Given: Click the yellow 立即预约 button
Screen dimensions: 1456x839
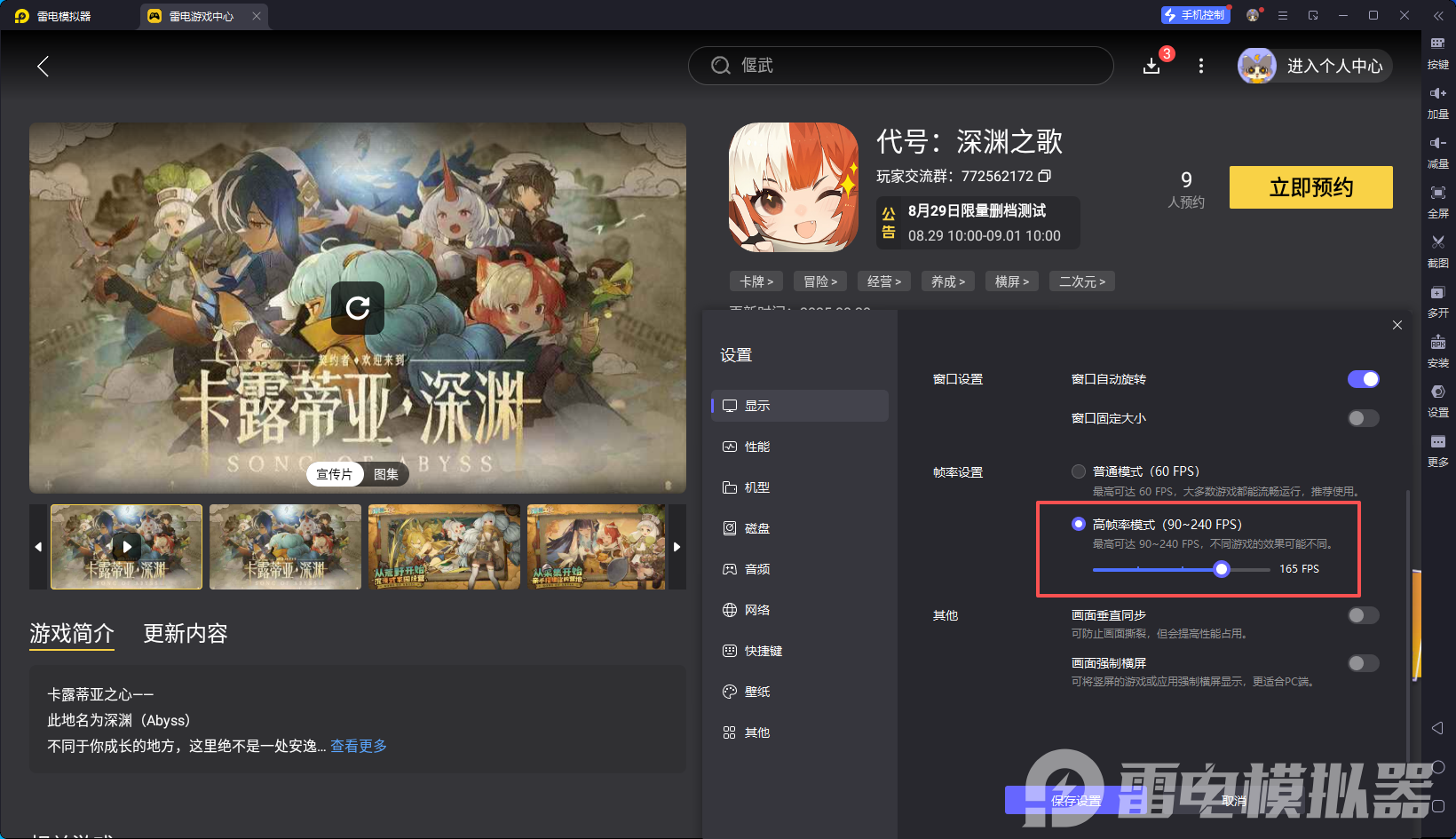Looking at the screenshot, I should pyautogui.click(x=1311, y=187).
